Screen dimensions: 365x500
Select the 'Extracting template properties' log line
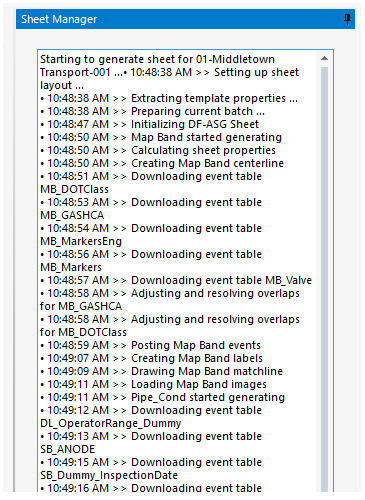[169, 98]
